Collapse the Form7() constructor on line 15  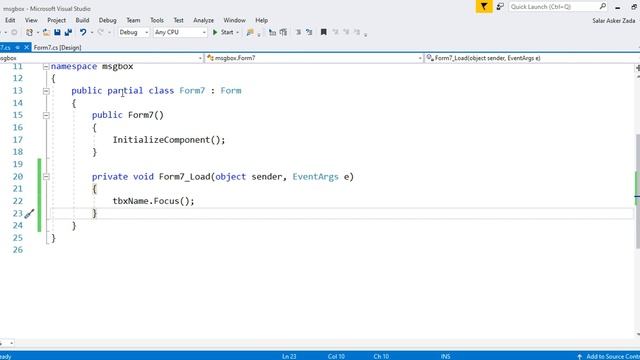point(46,116)
